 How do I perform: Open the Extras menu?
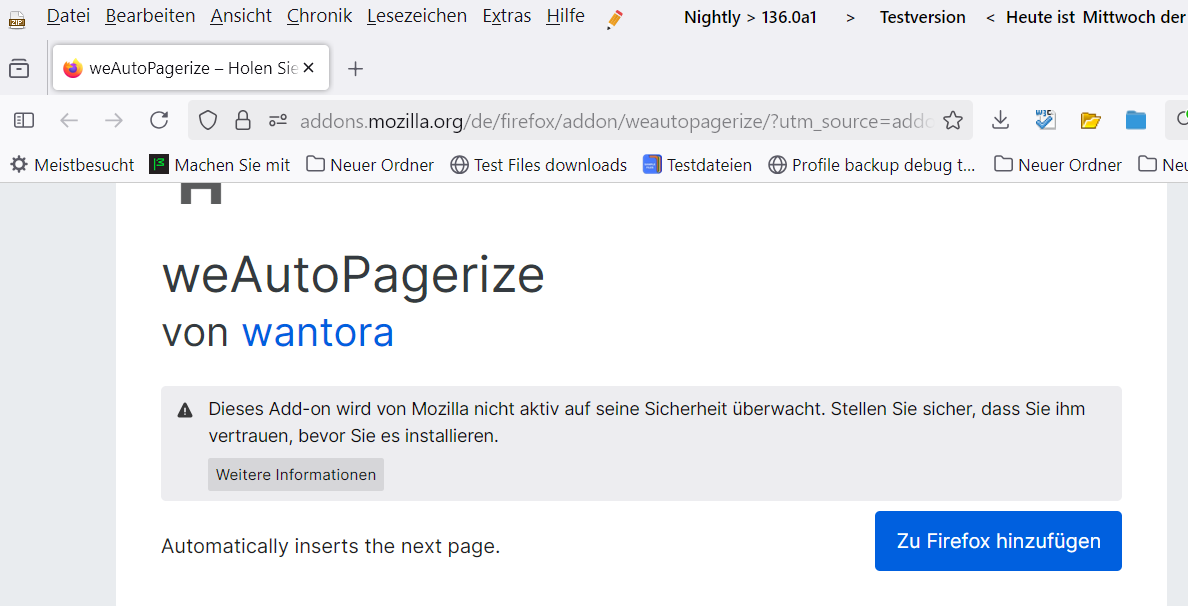coord(506,16)
